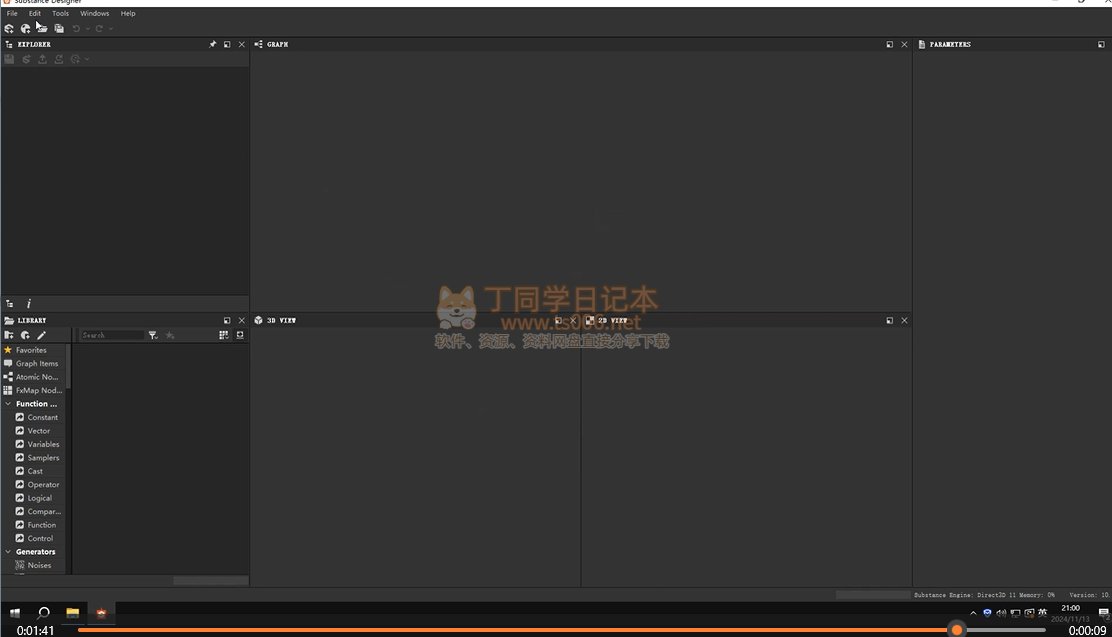Select Noises under Generators
The width and height of the screenshot is (1112, 637).
[x=40, y=565]
